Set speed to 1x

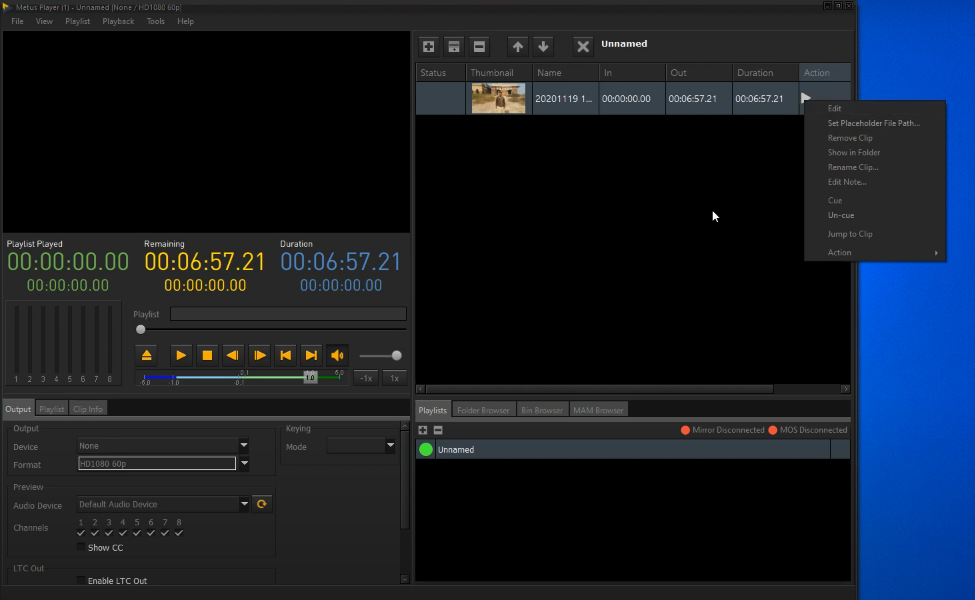pyautogui.click(x=394, y=378)
